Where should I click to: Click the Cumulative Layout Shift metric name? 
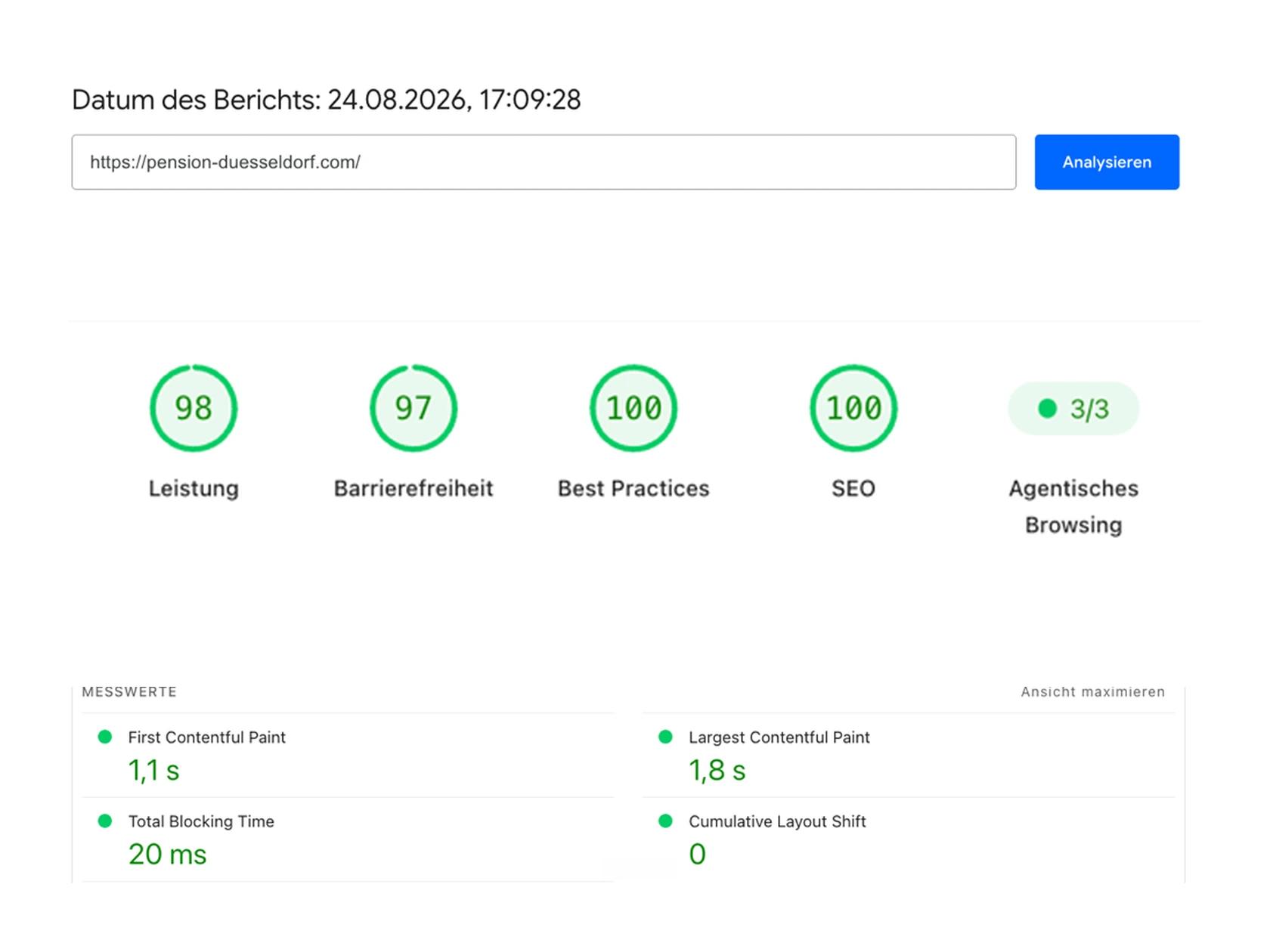(x=777, y=821)
